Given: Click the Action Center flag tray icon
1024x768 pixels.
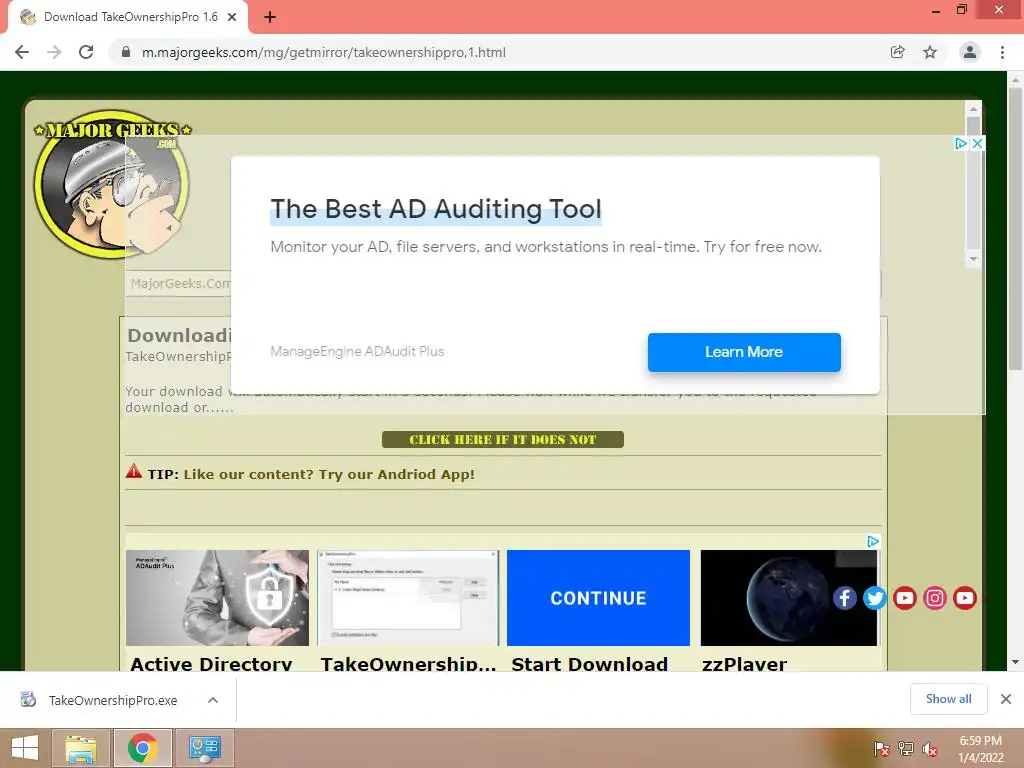Looking at the screenshot, I should [x=881, y=749].
